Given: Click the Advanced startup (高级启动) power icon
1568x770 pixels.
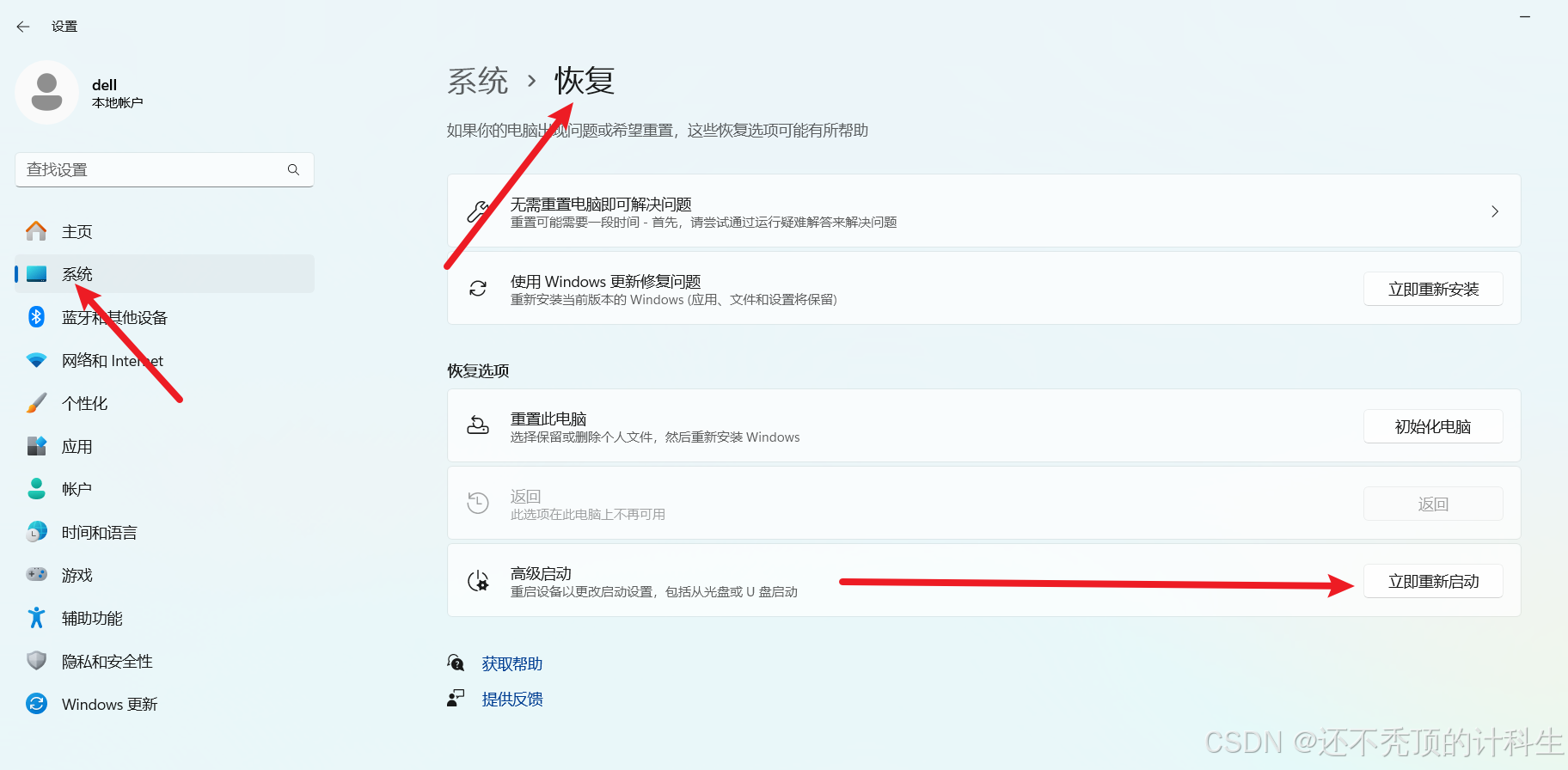Looking at the screenshot, I should click(x=478, y=581).
